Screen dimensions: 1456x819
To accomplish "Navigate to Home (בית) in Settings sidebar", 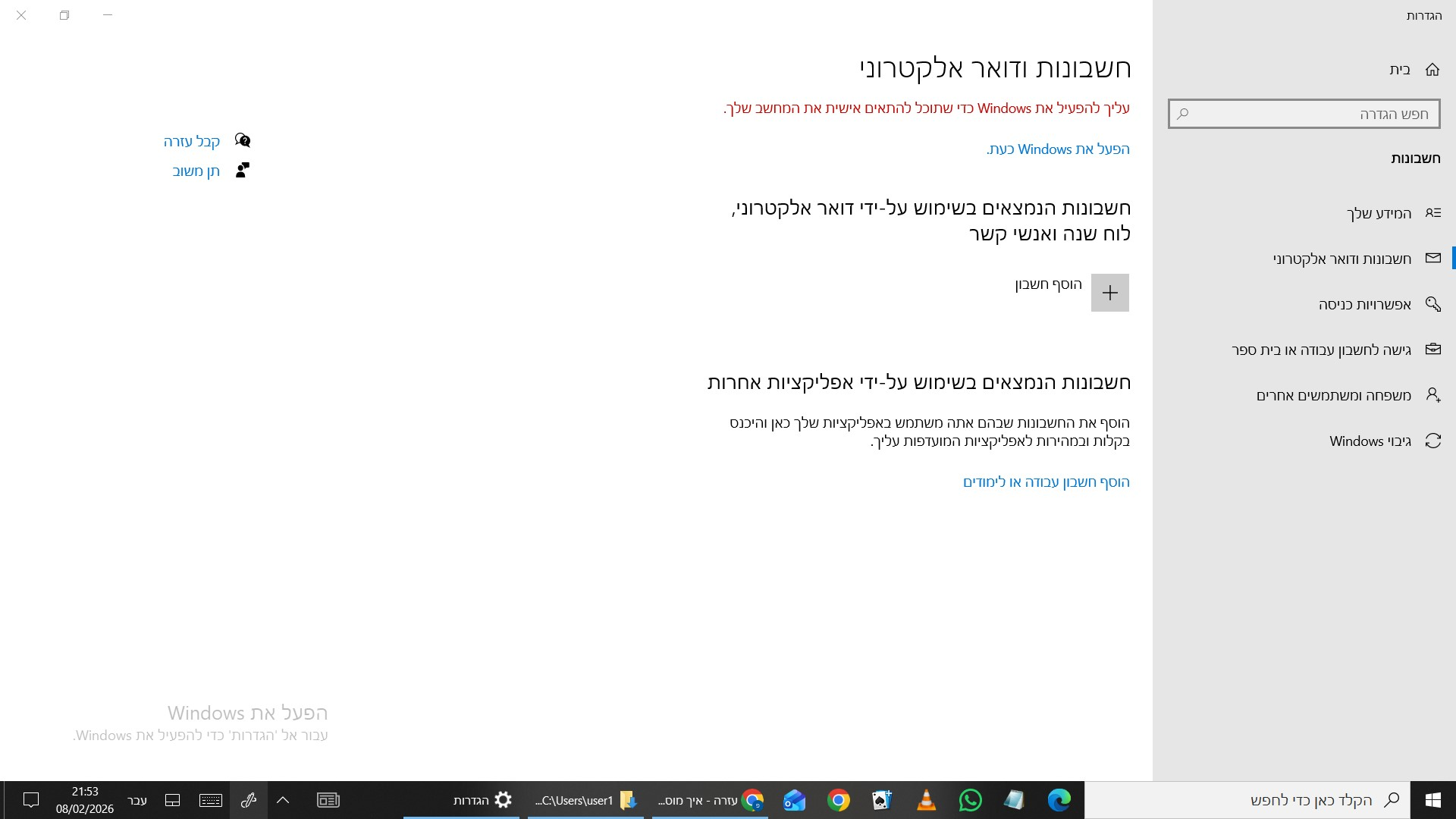I will tap(1401, 69).
